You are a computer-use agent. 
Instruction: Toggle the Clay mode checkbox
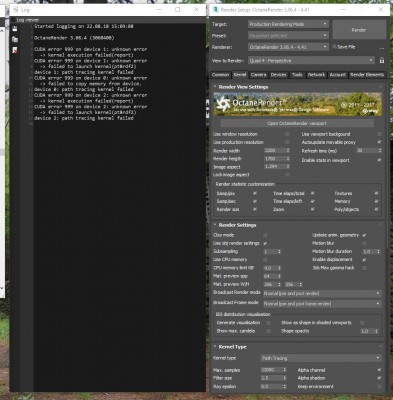click(265, 235)
